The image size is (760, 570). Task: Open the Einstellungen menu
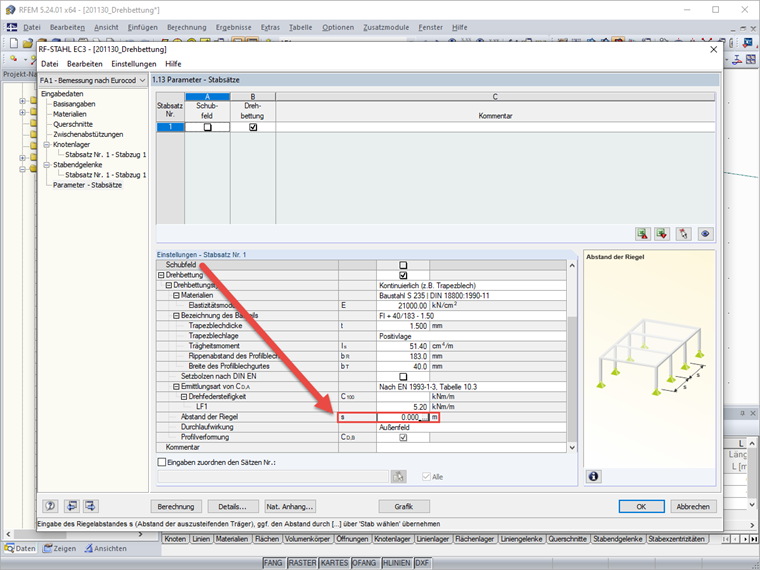(134, 64)
